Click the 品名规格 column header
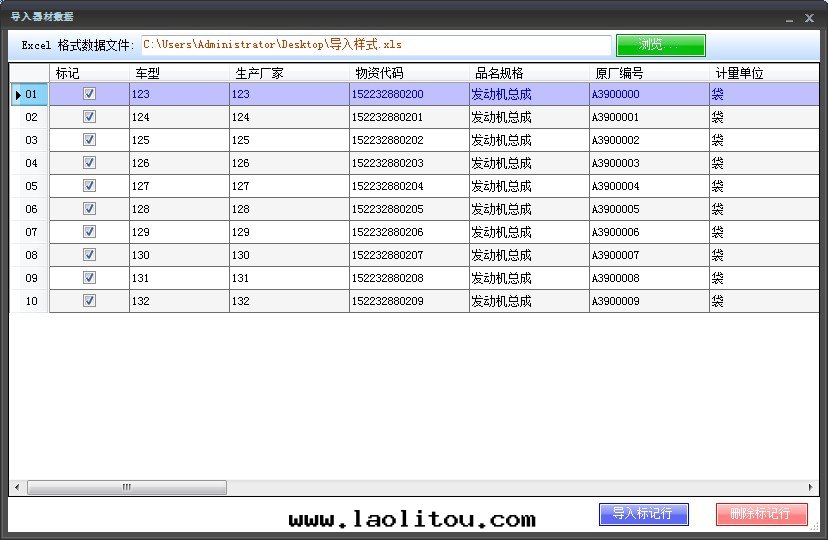Screen dimensions: 828x540 528,73
